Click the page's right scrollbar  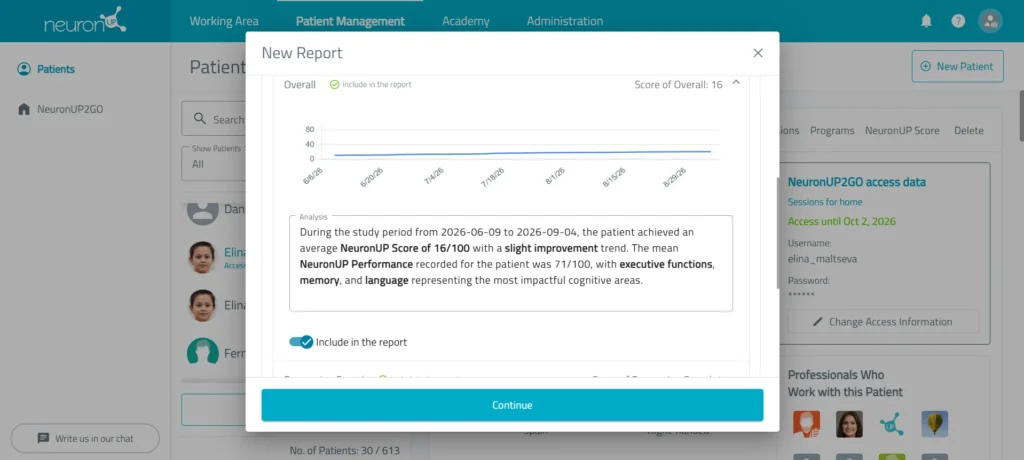1020,116
